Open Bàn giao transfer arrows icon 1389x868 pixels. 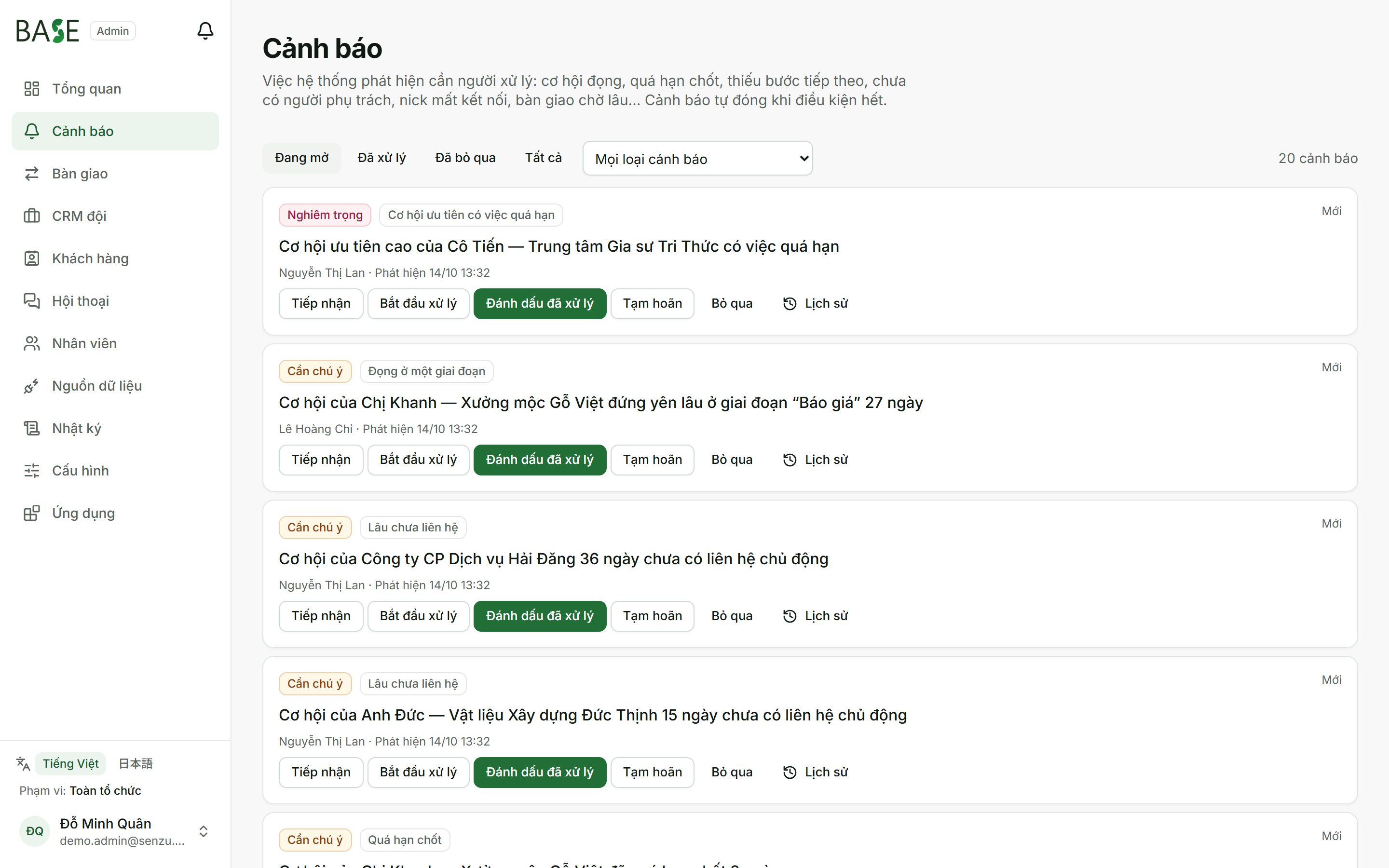[31, 174]
